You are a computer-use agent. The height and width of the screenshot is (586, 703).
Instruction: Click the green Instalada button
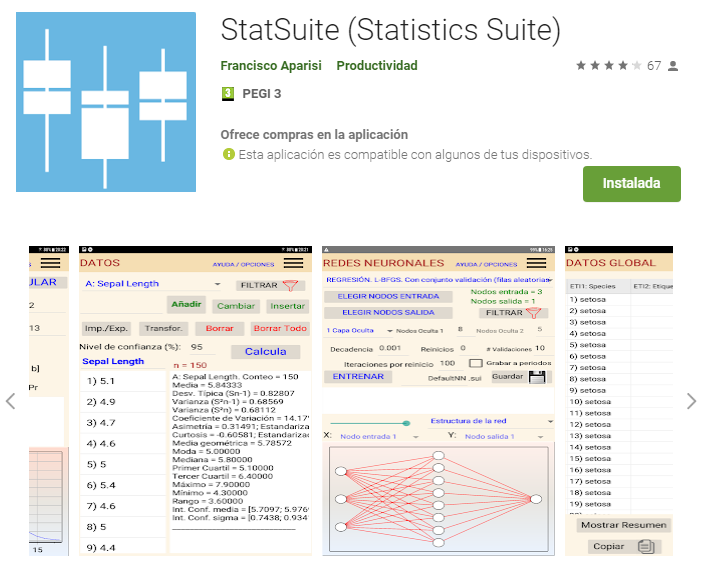[x=632, y=184]
